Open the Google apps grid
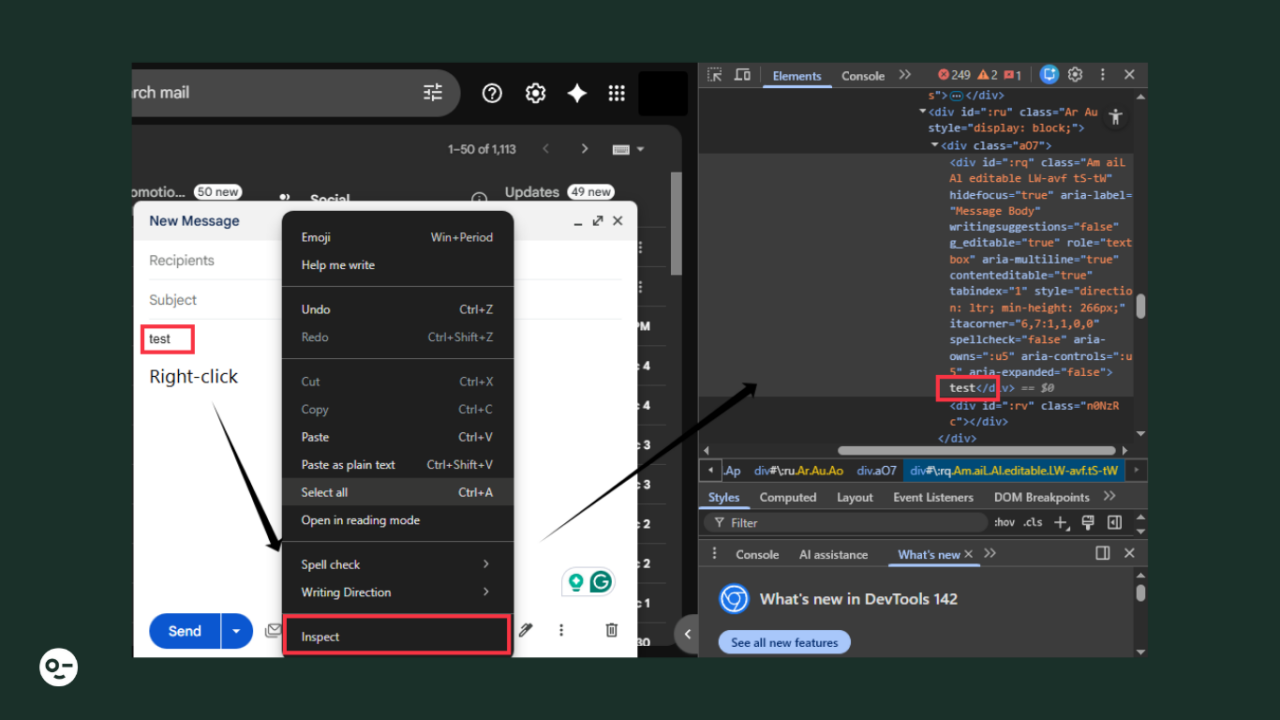Viewport: 1280px width, 720px height. 616,93
